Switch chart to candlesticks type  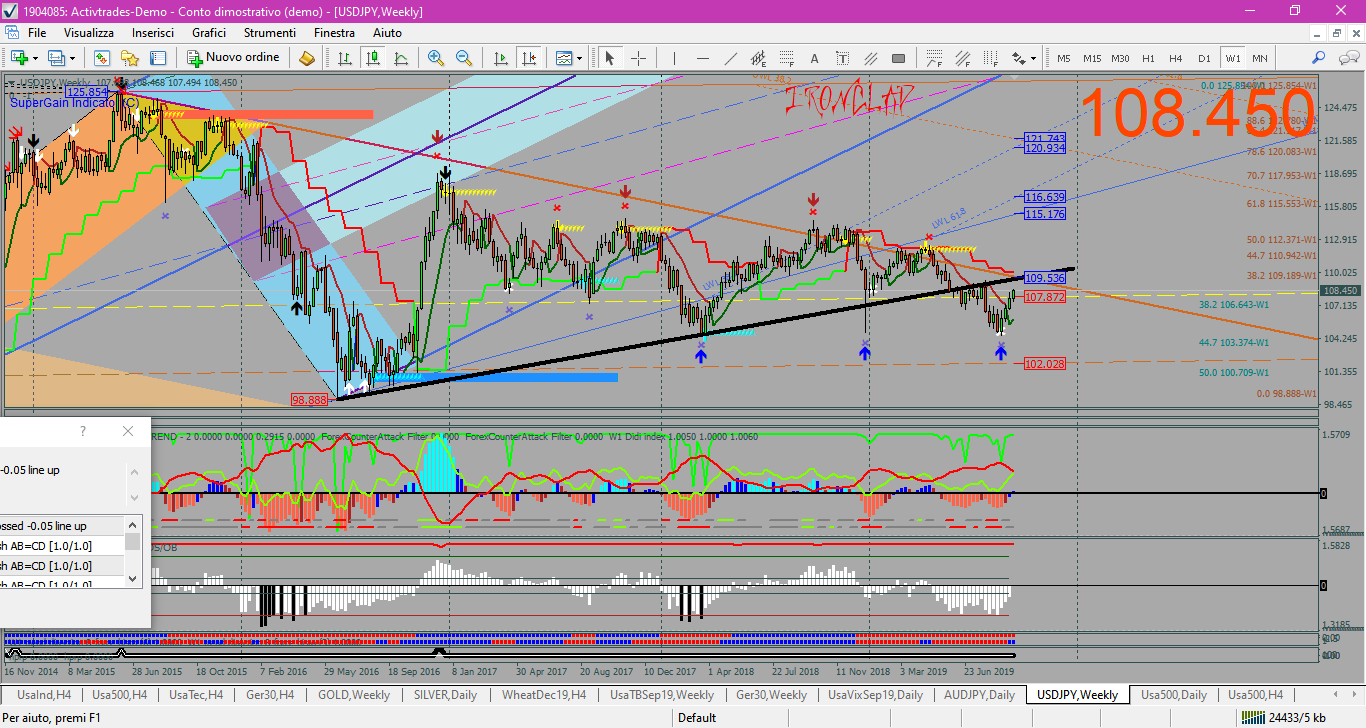(x=373, y=58)
